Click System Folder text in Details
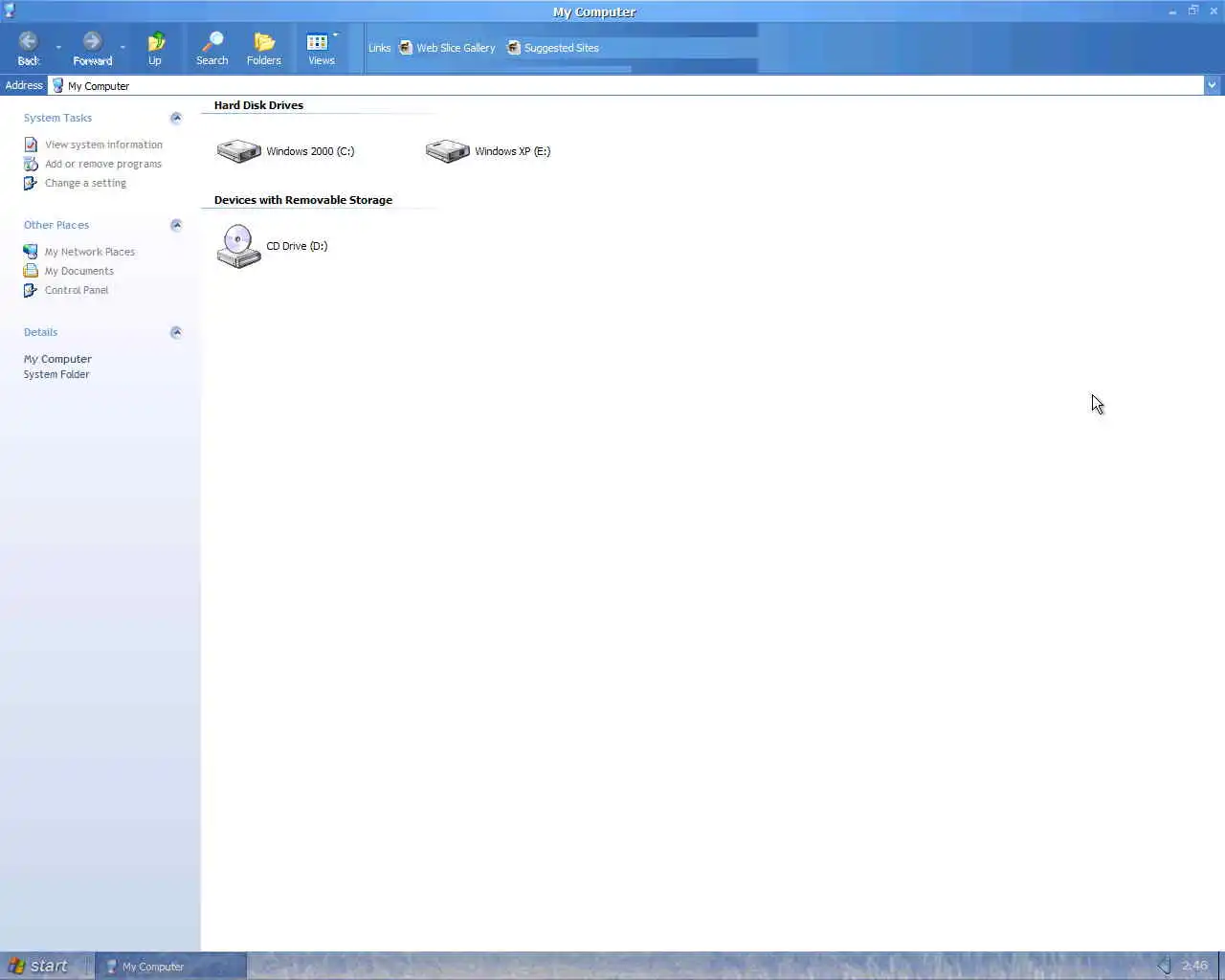Image resolution: width=1225 pixels, height=980 pixels. tap(56, 374)
